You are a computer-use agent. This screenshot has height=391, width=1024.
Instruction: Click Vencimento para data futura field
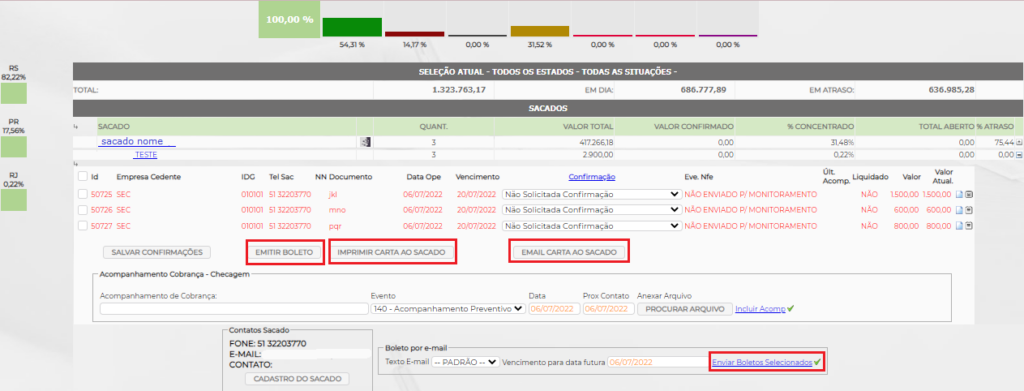(658, 362)
